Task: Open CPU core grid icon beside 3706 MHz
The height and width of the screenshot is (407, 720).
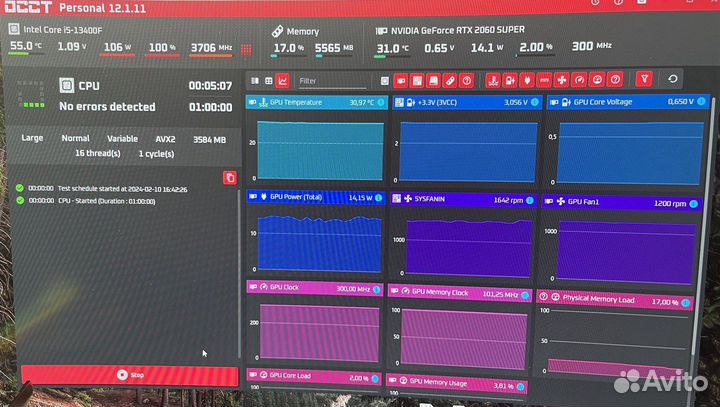Action: pos(246,49)
